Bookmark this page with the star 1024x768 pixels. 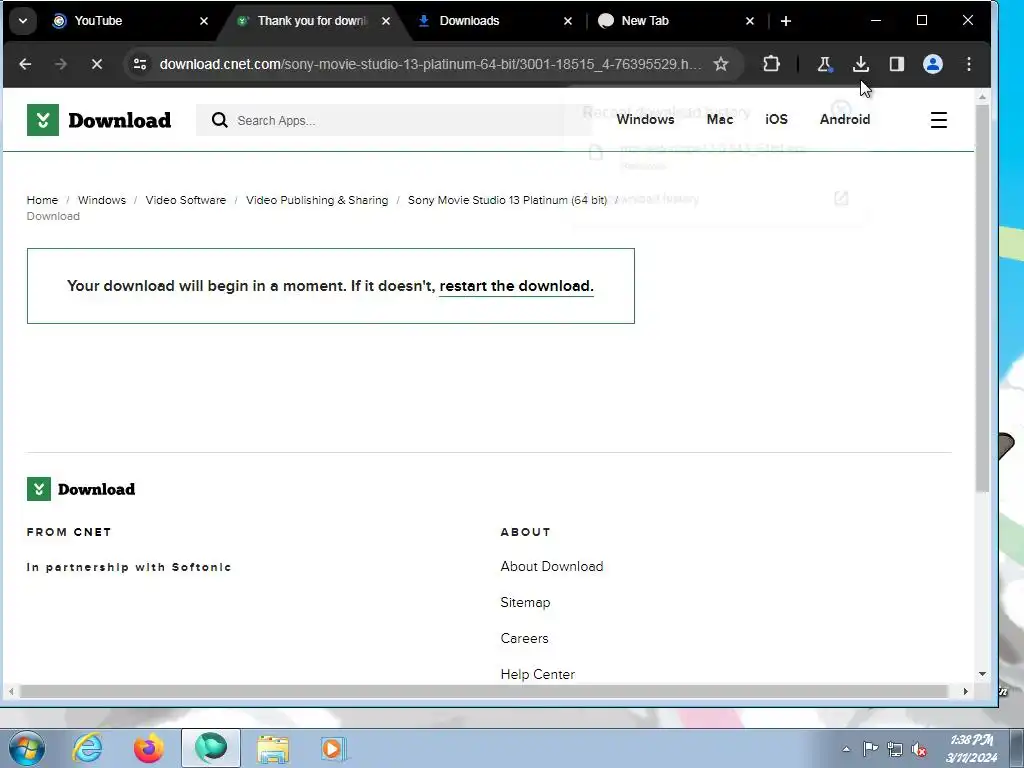pos(720,64)
